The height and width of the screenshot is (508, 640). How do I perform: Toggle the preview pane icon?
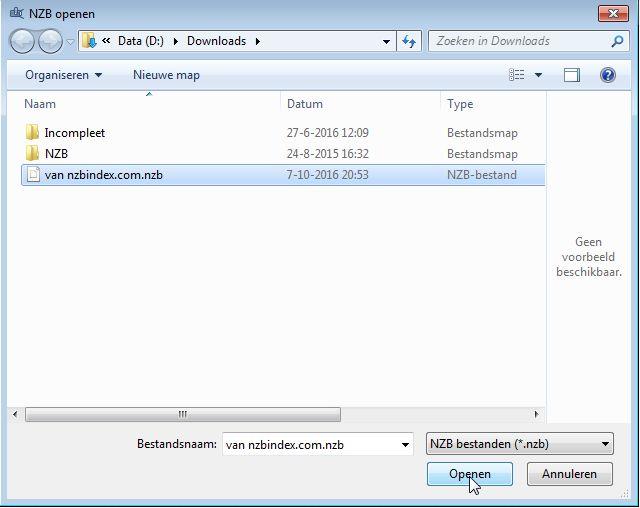571,75
